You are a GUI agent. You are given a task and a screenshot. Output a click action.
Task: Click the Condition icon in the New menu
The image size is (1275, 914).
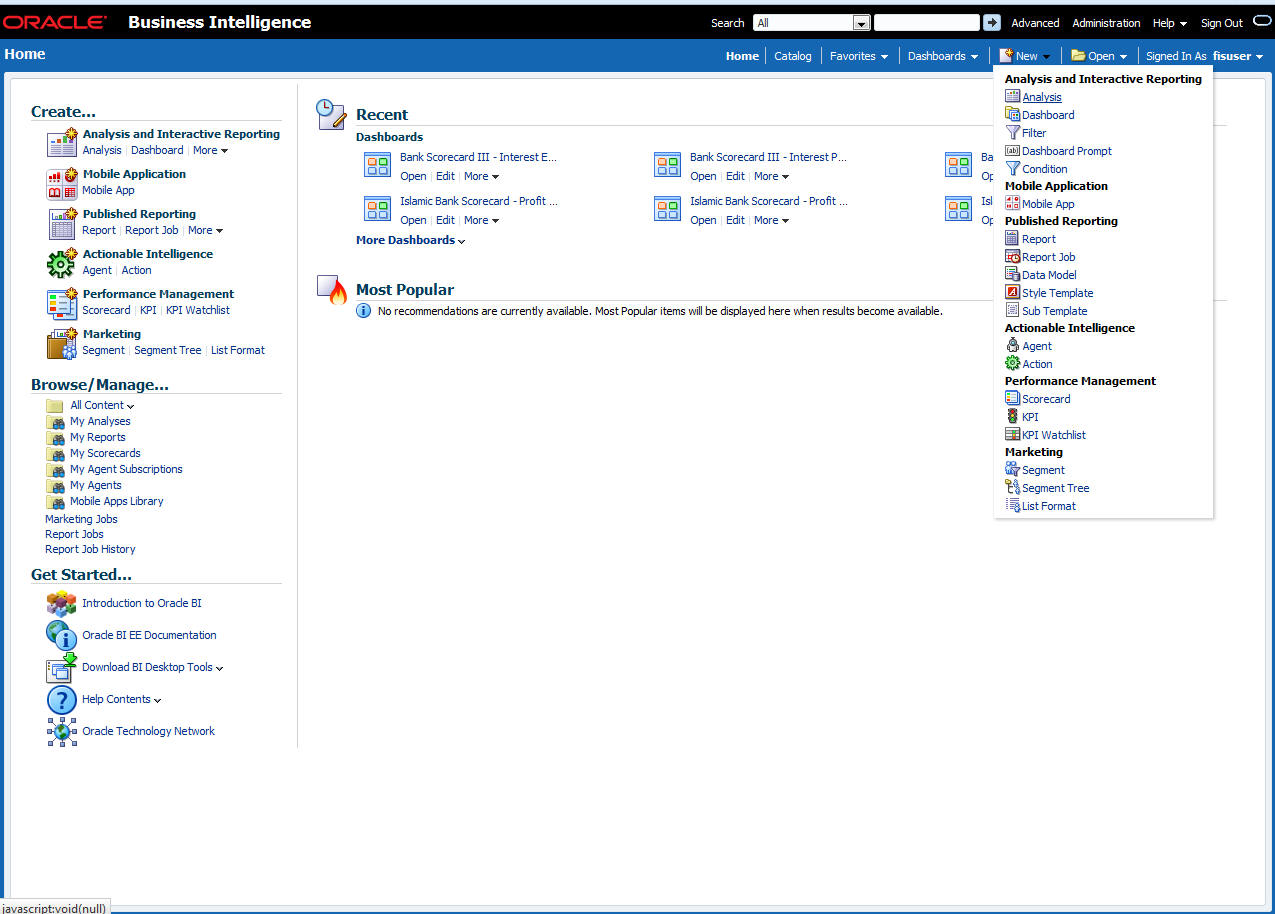pyautogui.click(x=1012, y=169)
